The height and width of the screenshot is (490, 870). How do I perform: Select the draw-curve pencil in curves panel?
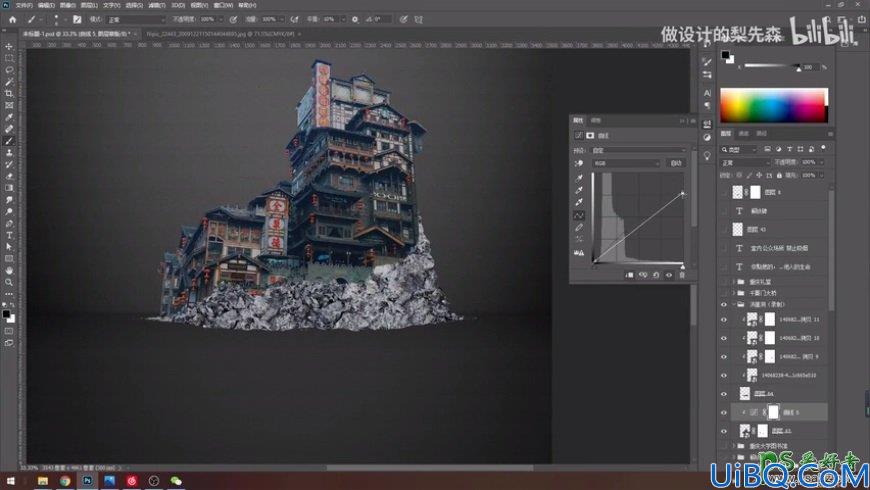pos(579,228)
